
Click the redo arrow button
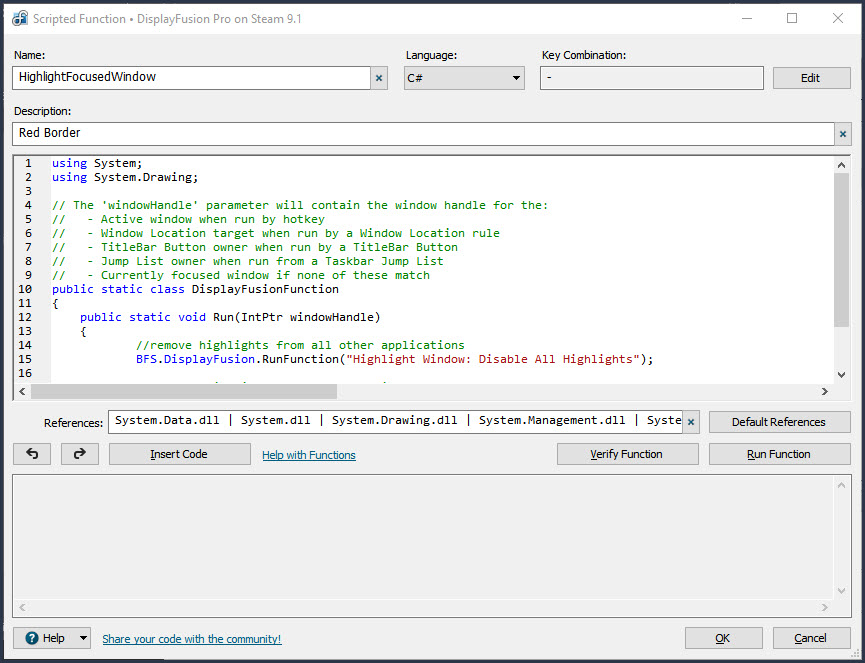tap(80, 454)
